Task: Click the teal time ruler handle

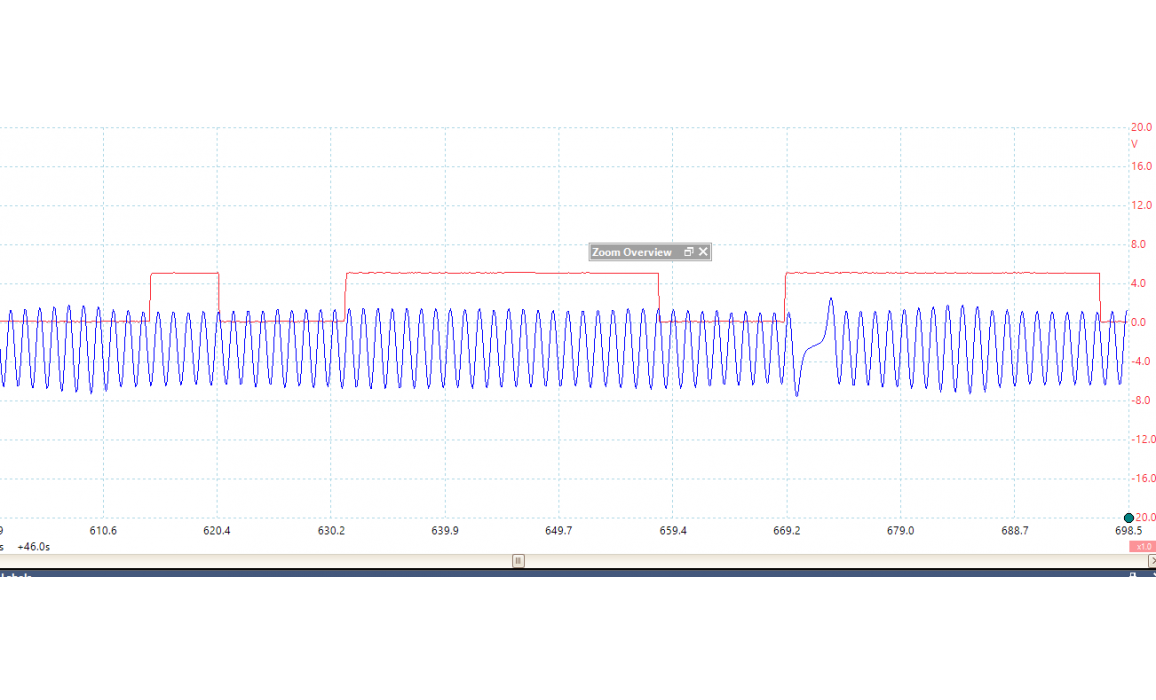Action: tap(1129, 518)
